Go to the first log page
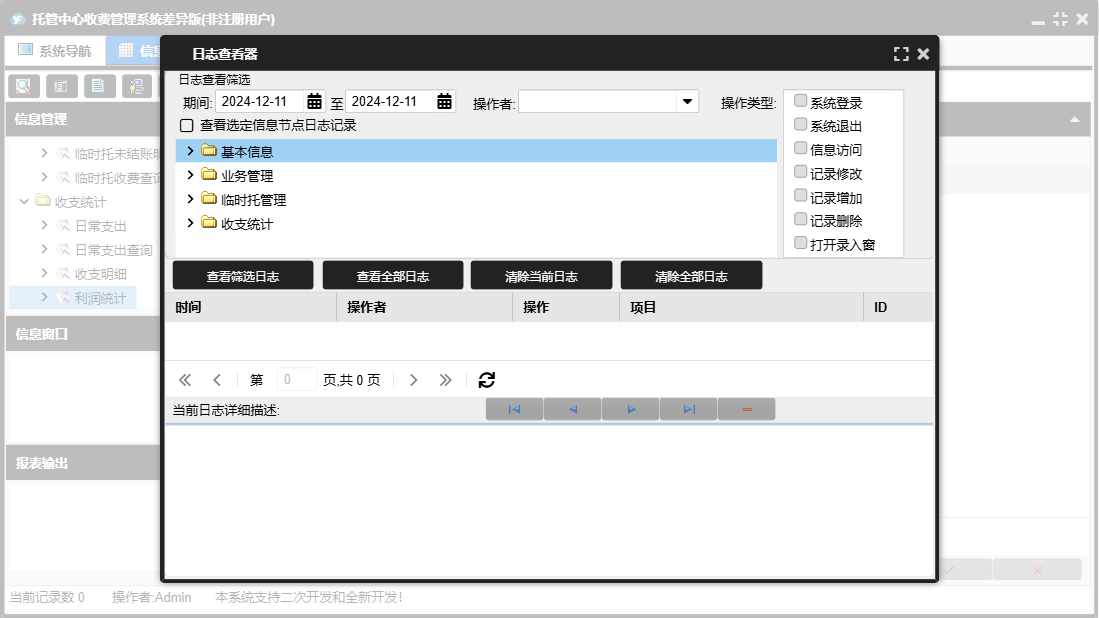 click(x=185, y=380)
